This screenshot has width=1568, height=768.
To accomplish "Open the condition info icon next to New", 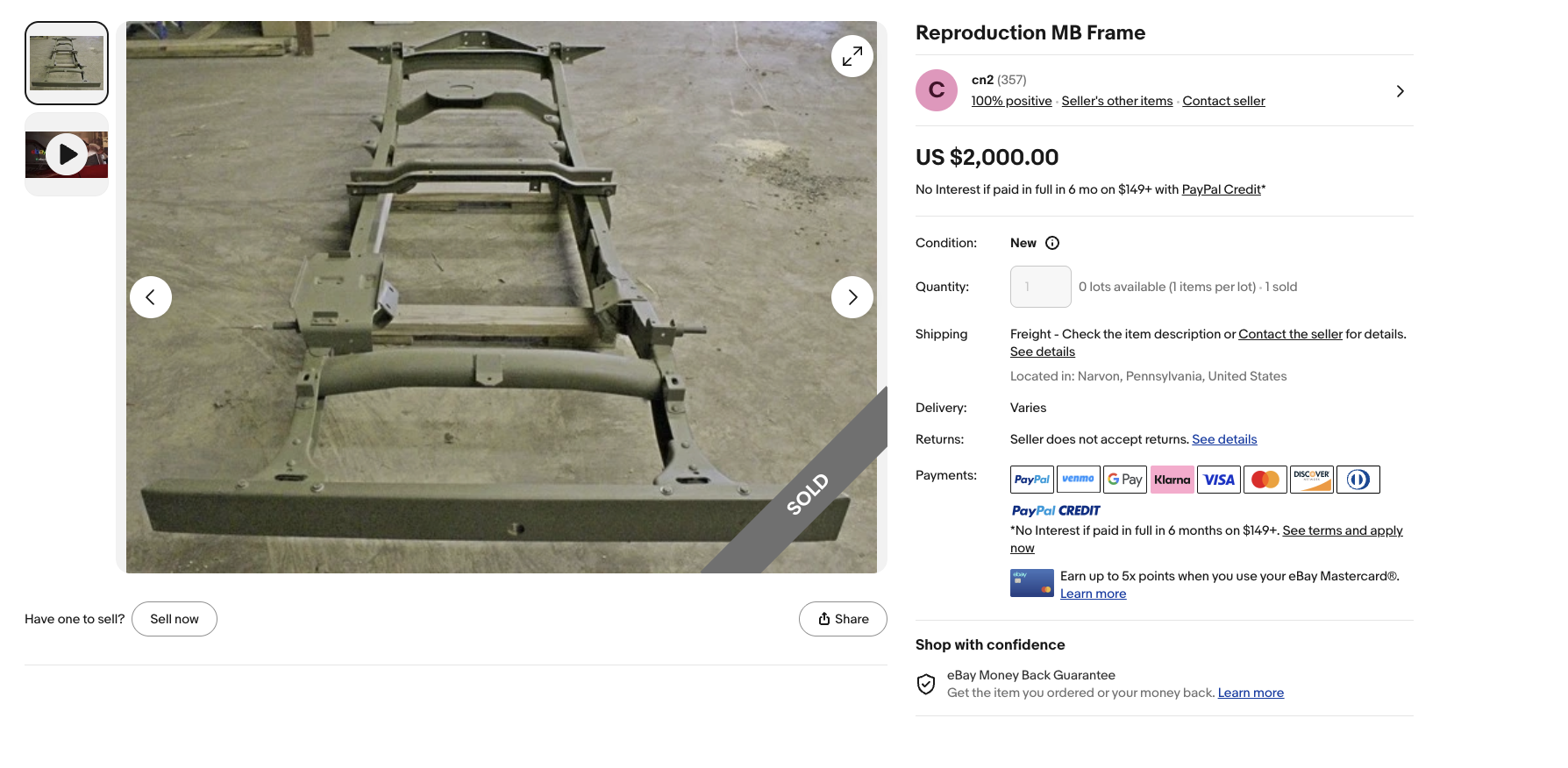I will (1052, 243).
